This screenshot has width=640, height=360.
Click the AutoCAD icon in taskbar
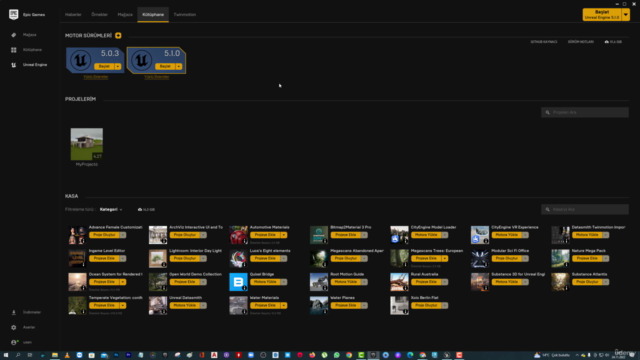[214, 355]
